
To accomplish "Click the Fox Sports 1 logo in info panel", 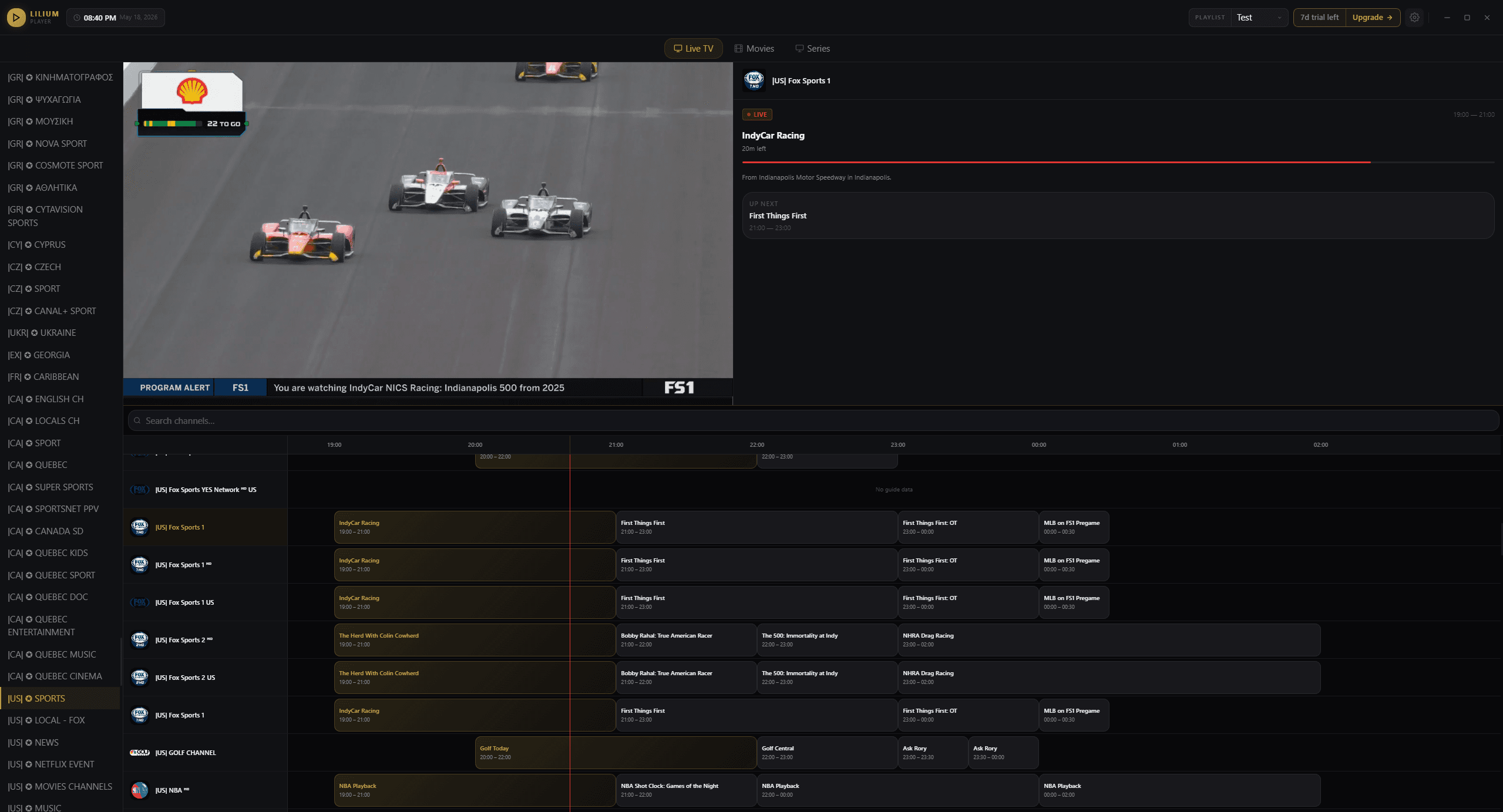I will click(754, 80).
